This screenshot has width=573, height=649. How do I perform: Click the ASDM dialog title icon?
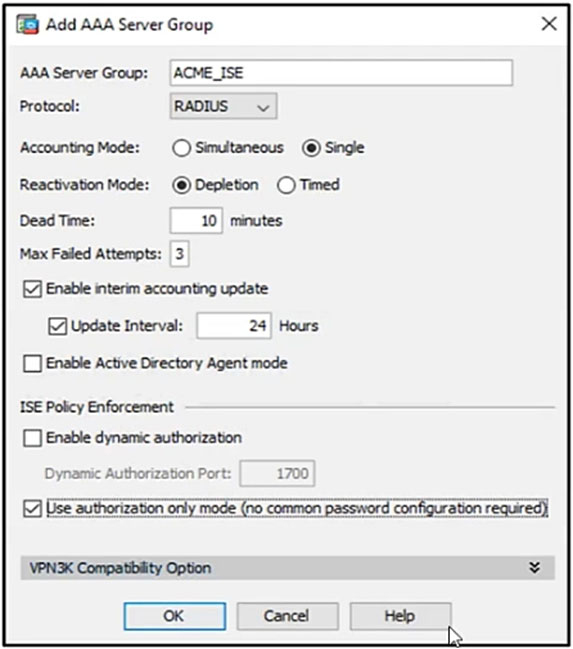28,24
